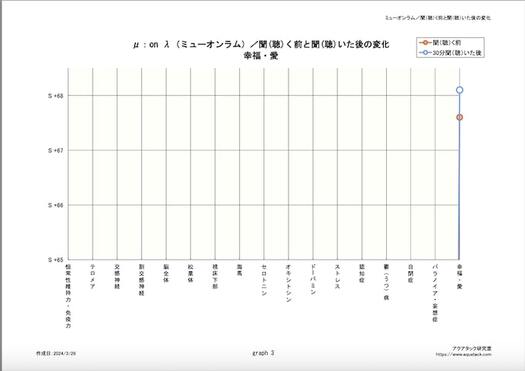Image resolution: width=525 pixels, height=371 pixels.
Task: Select the orange marker in the chart legend
Action: (425, 43)
